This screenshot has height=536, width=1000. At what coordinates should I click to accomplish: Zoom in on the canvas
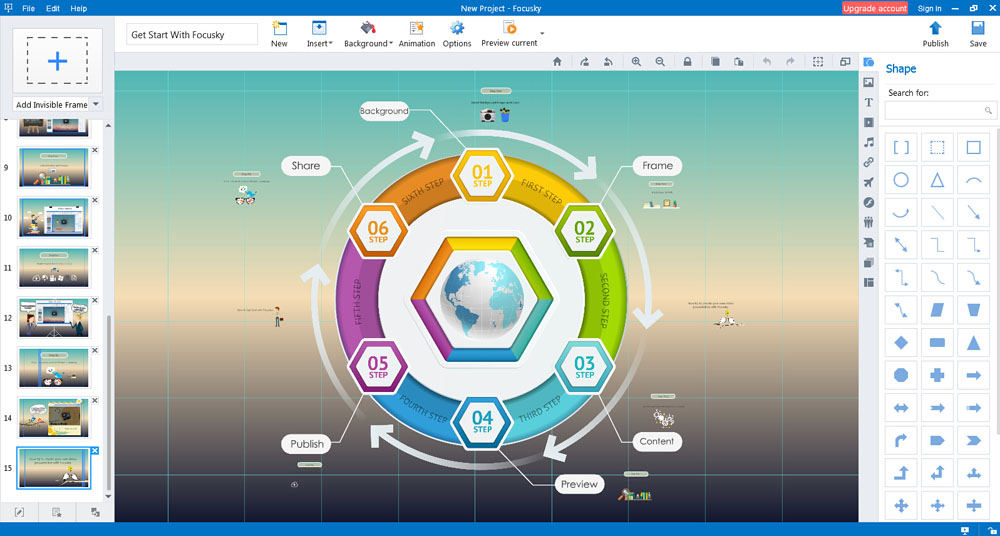coord(636,62)
